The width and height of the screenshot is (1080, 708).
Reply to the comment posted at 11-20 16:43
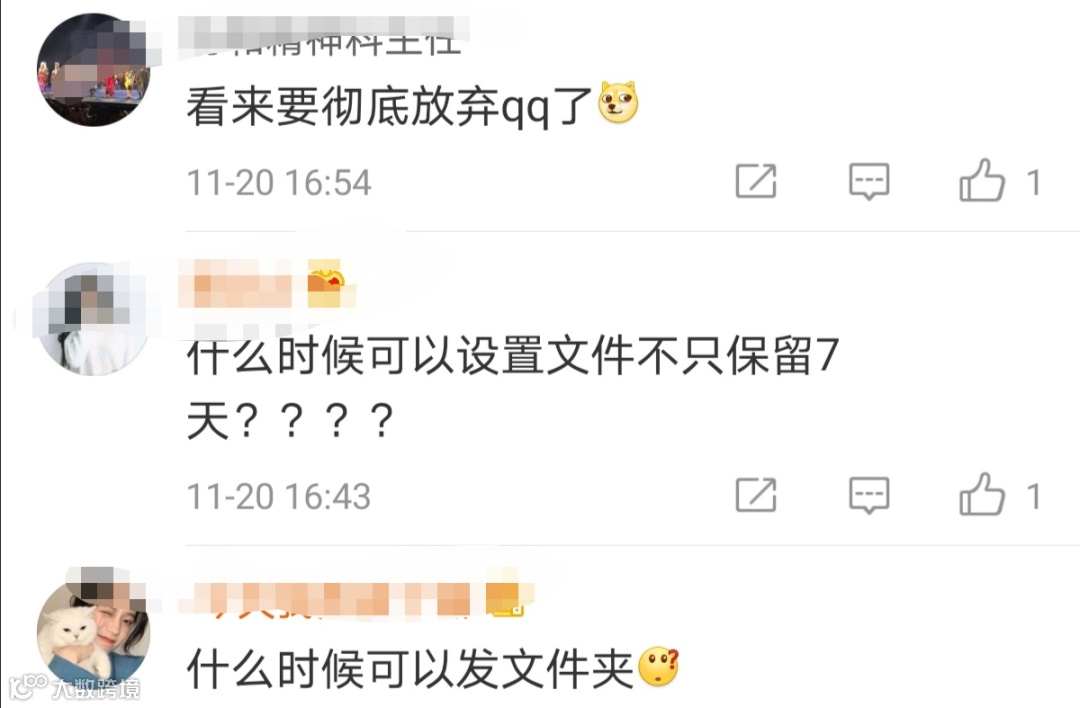coord(869,495)
